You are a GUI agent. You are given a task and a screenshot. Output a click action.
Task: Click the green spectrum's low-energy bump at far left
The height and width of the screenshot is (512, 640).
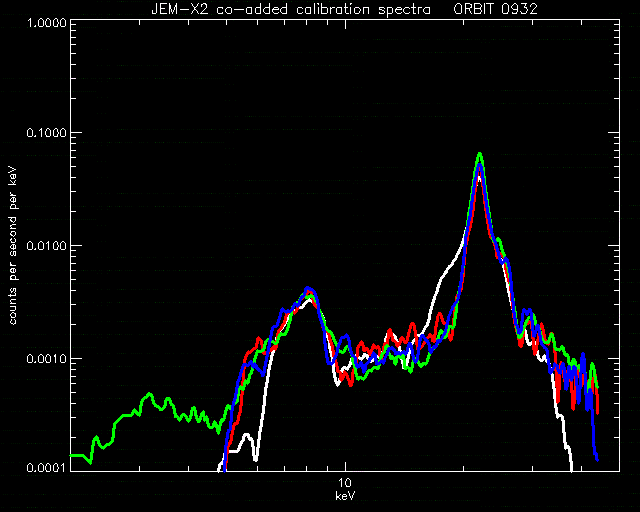(x=149, y=394)
